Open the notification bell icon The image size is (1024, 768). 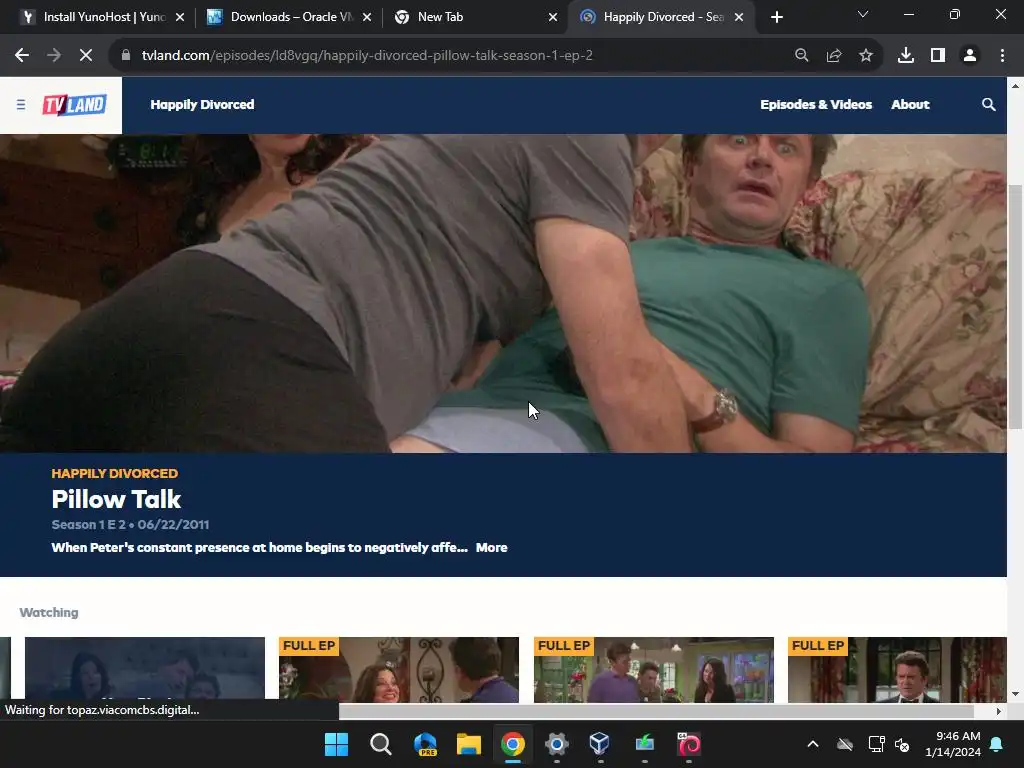coord(997,744)
